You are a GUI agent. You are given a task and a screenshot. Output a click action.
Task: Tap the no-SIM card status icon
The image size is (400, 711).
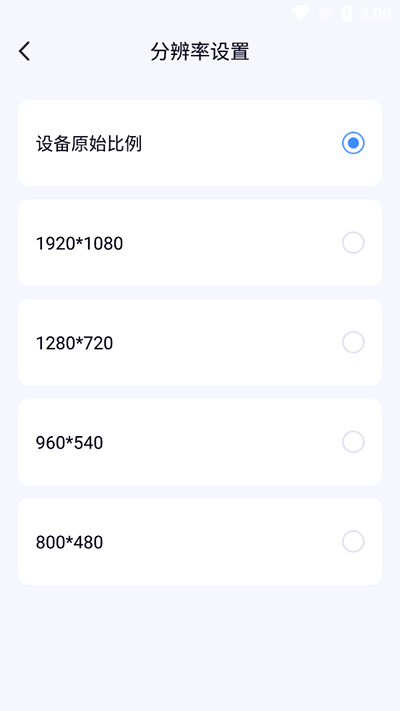pos(325,14)
